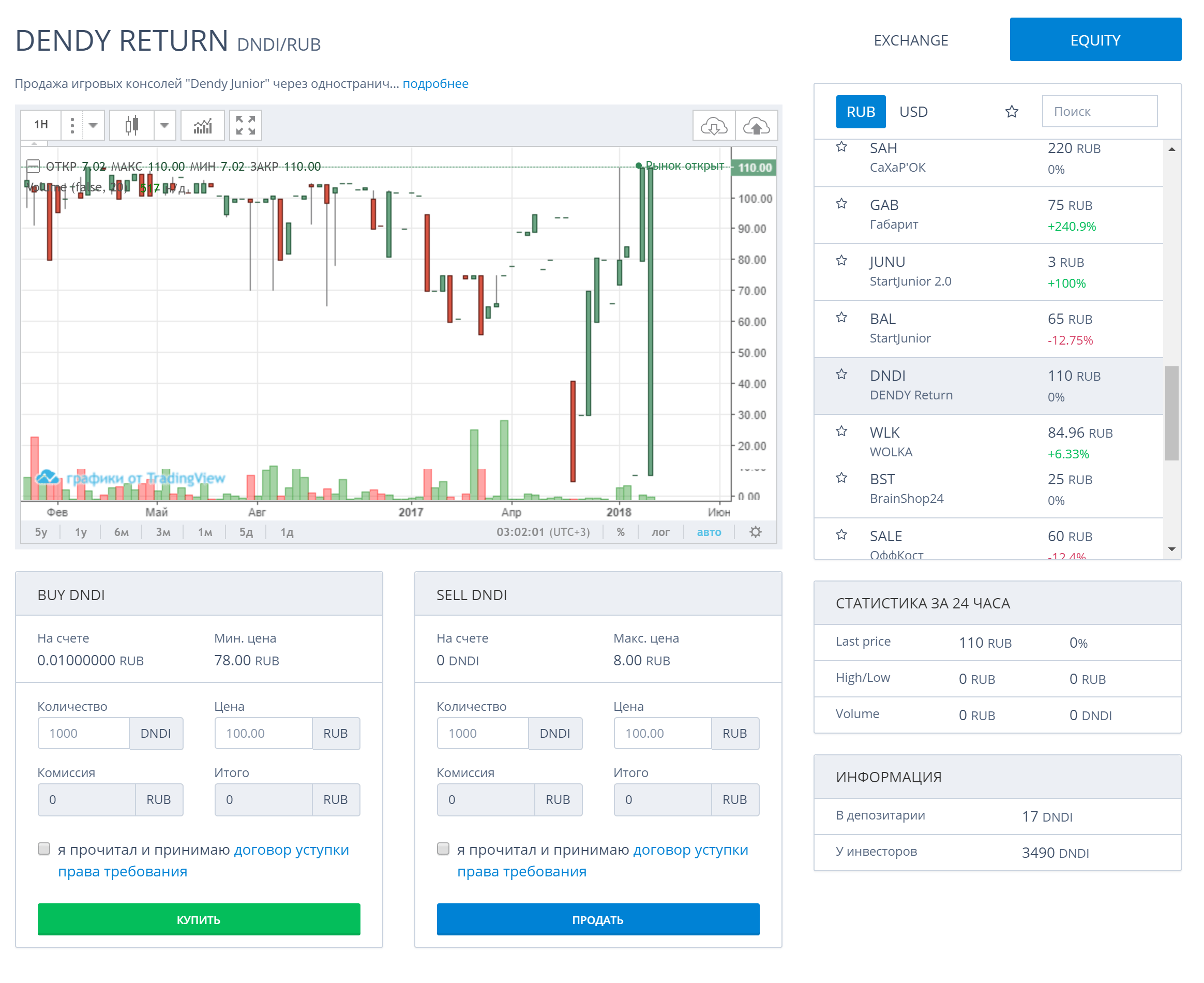This screenshot has height=983, width=1204.
Task: Save chart layout to cloud
Action: point(757,126)
